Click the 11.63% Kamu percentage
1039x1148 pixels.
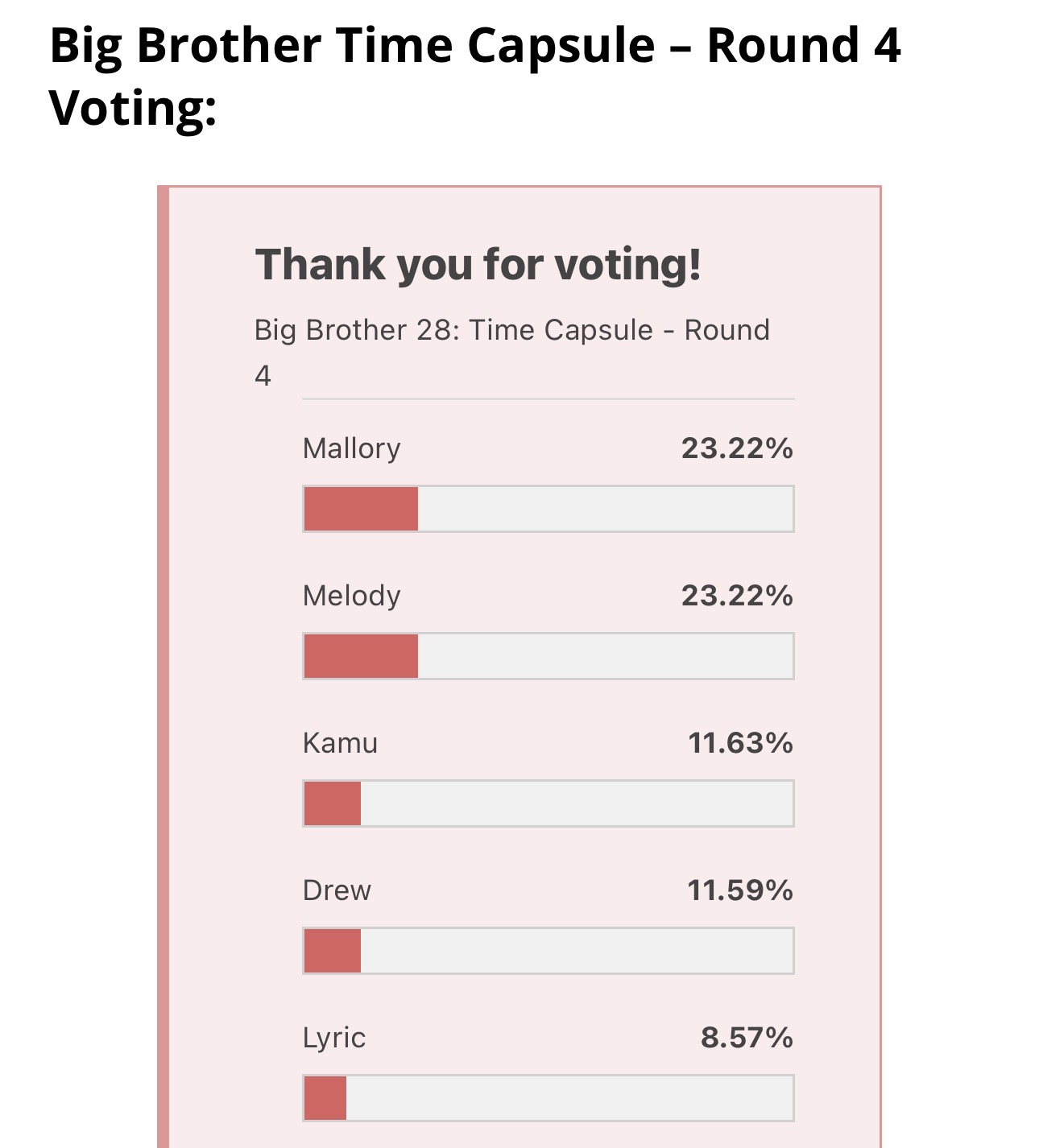pyautogui.click(x=740, y=743)
